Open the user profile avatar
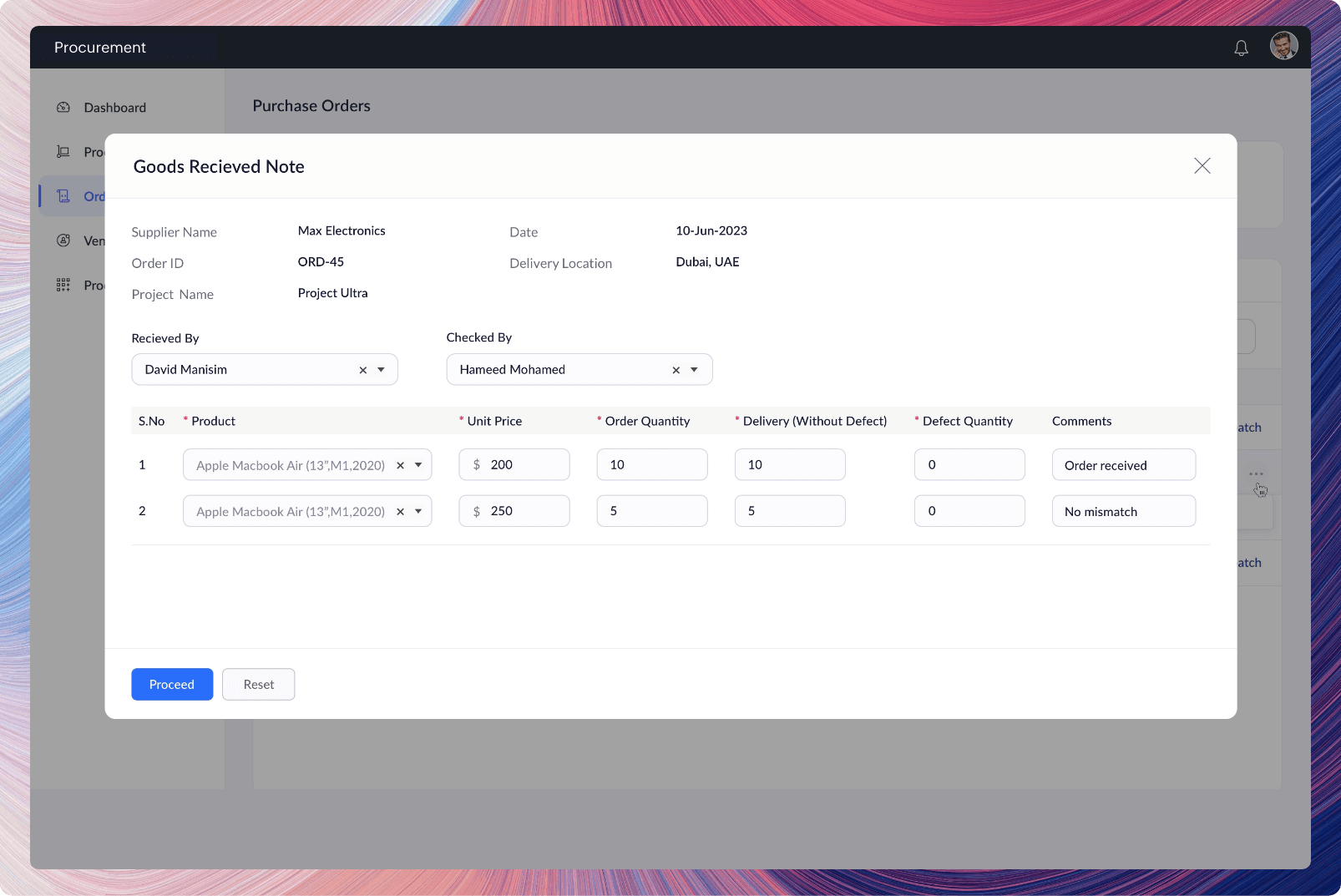 tap(1283, 46)
